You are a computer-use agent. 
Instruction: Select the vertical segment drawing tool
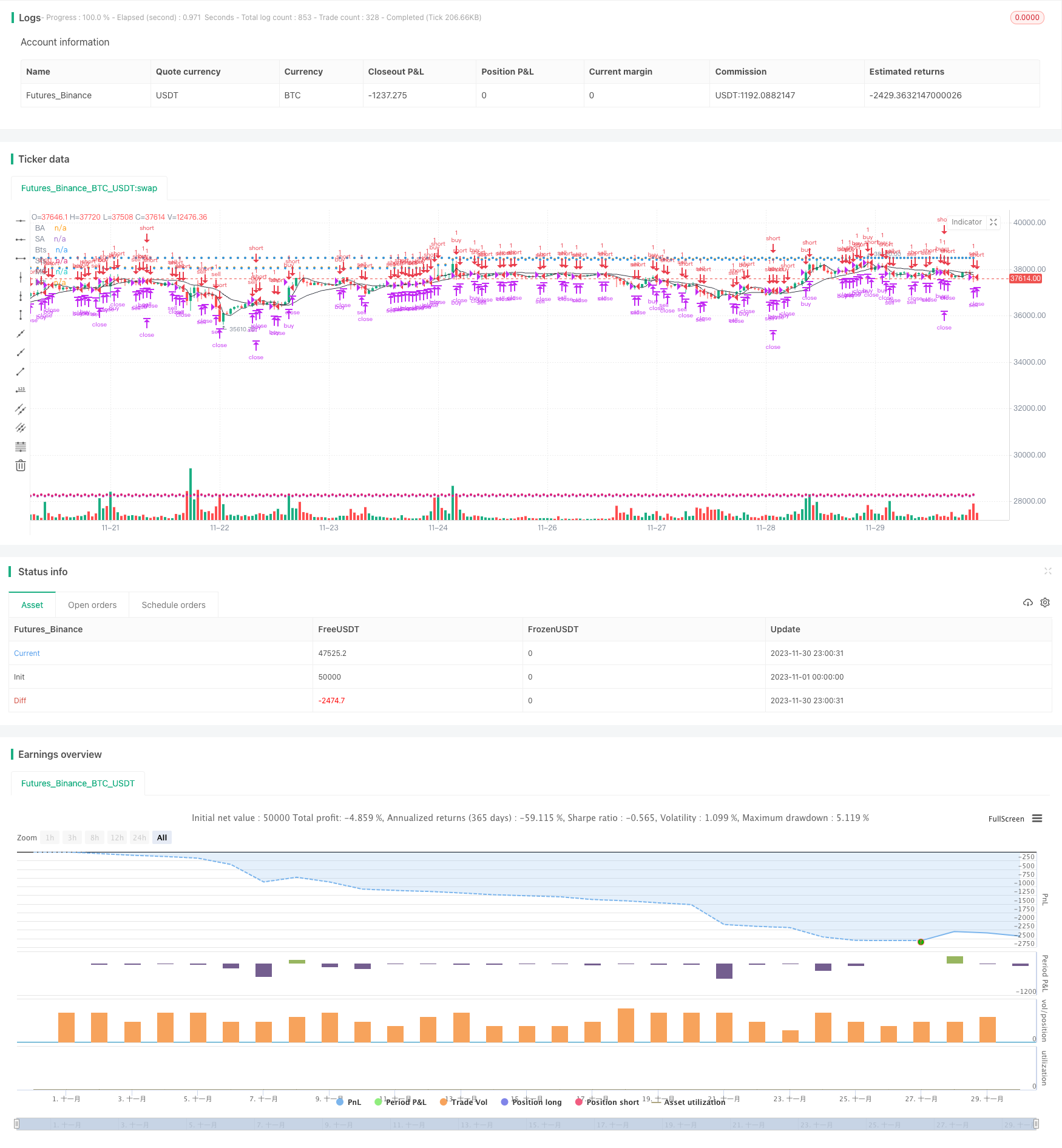pyautogui.click(x=21, y=315)
